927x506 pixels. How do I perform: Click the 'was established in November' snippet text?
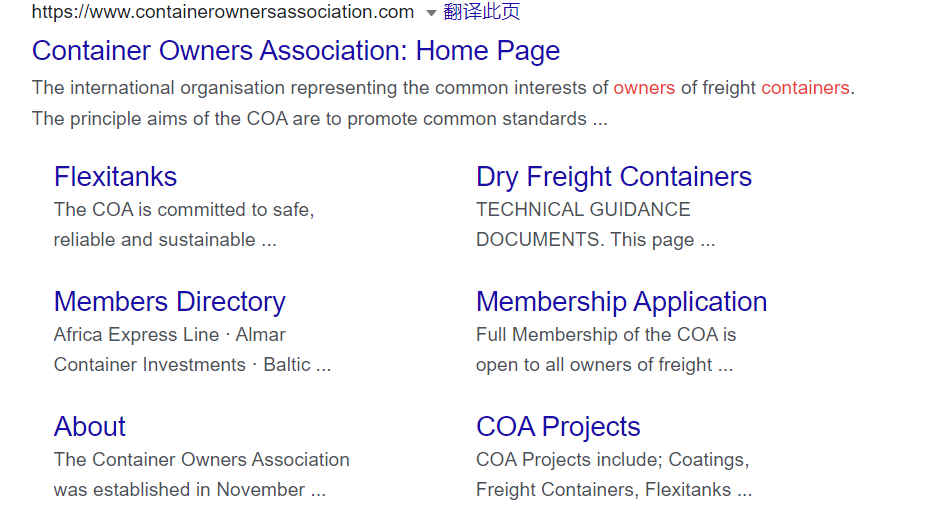pos(190,489)
